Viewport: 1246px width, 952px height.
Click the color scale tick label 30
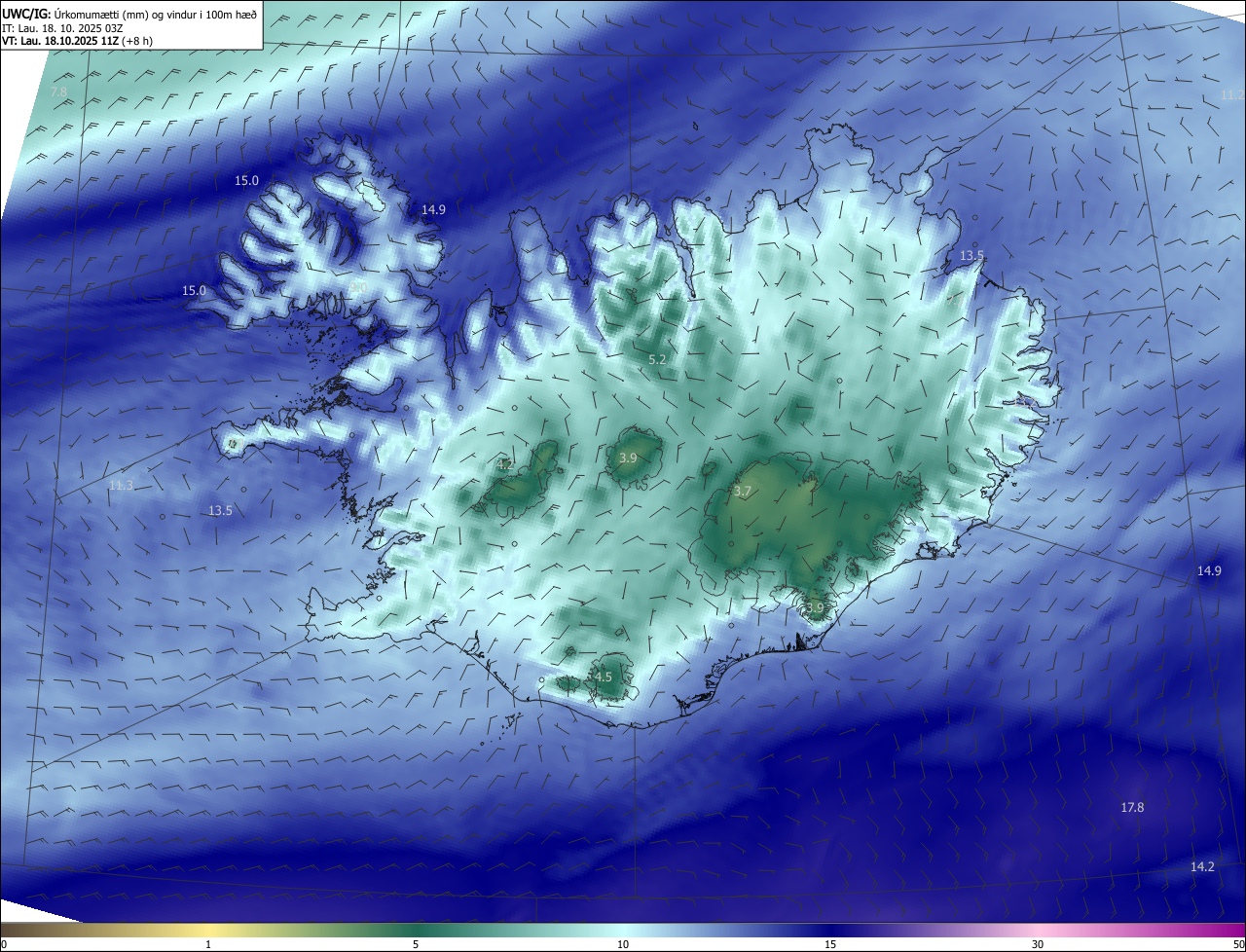pyautogui.click(x=1038, y=944)
